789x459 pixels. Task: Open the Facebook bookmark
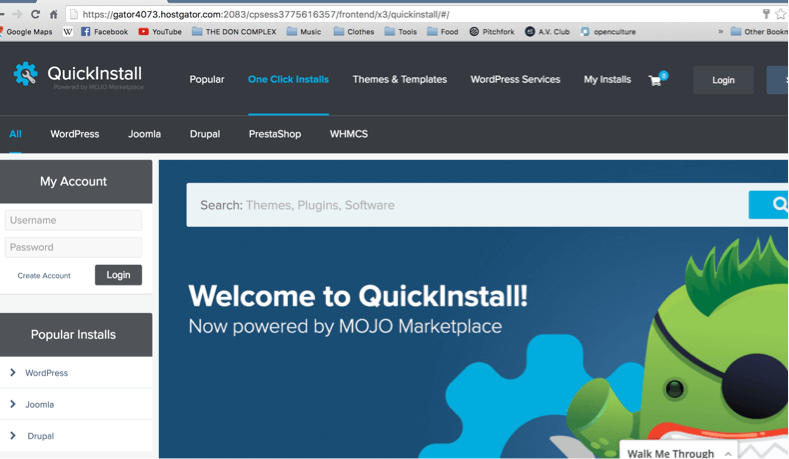click(x=105, y=32)
